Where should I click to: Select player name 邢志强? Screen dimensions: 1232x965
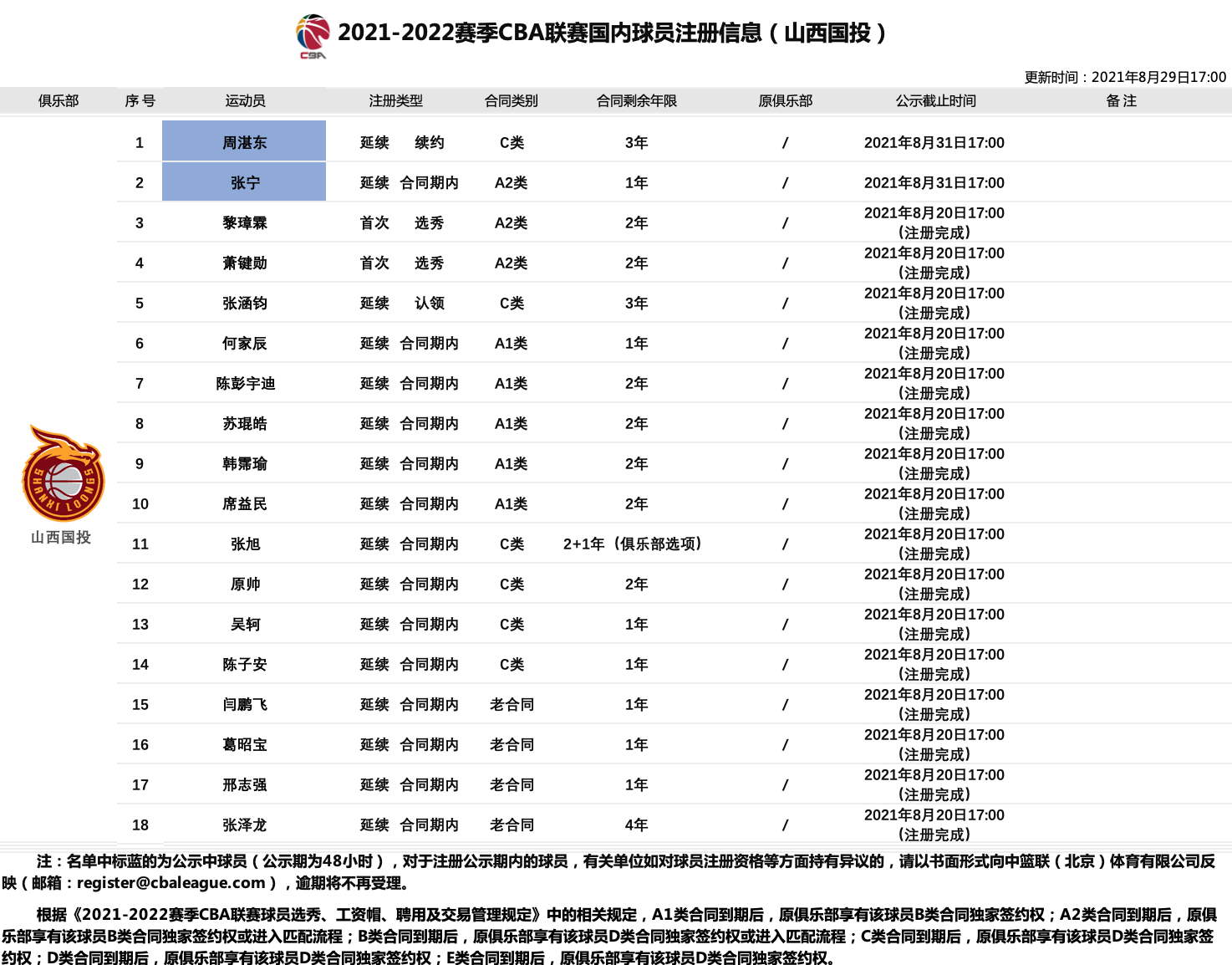[x=244, y=784]
